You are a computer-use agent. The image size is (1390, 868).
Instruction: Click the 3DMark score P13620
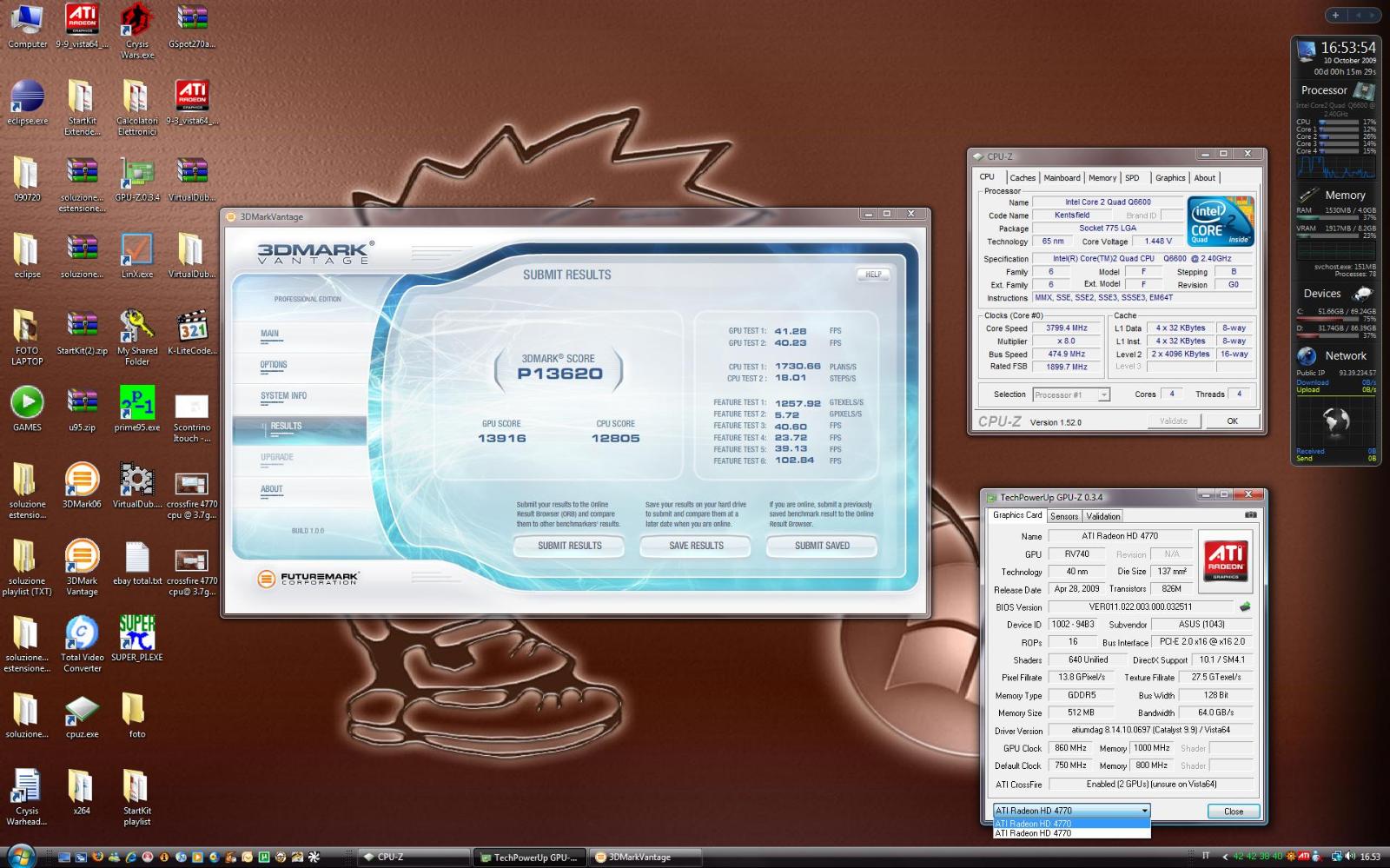tap(559, 374)
